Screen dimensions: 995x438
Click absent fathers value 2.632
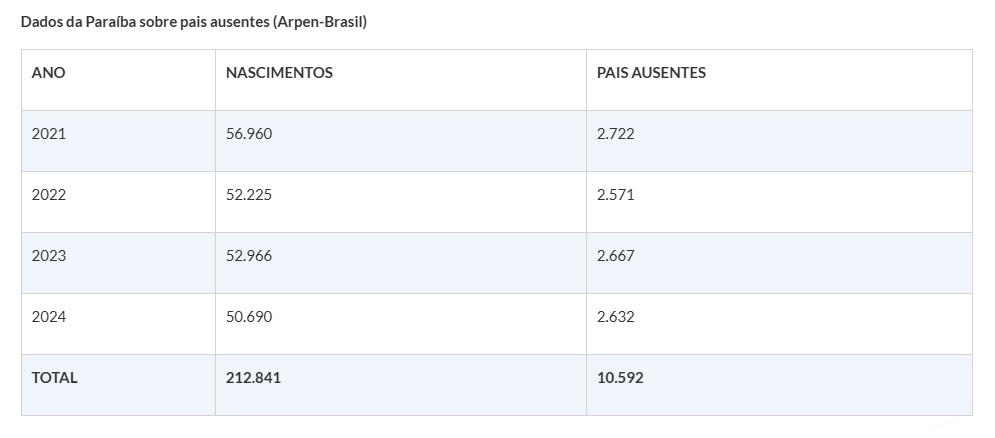(616, 317)
